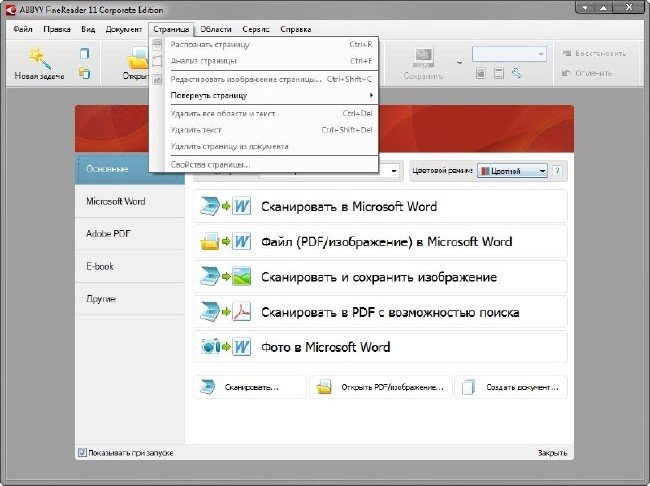Image resolution: width=650 pixels, height=486 pixels.
Task: Click the PDF file to Word icon
Action: point(226,241)
